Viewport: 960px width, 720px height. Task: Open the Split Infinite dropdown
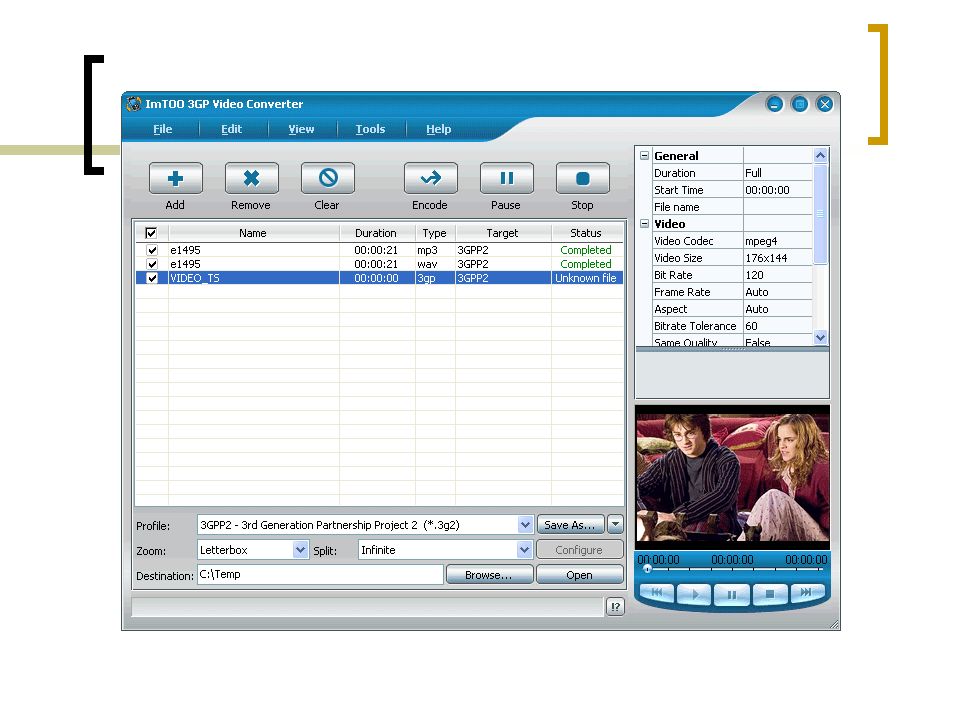click(x=524, y=550)
